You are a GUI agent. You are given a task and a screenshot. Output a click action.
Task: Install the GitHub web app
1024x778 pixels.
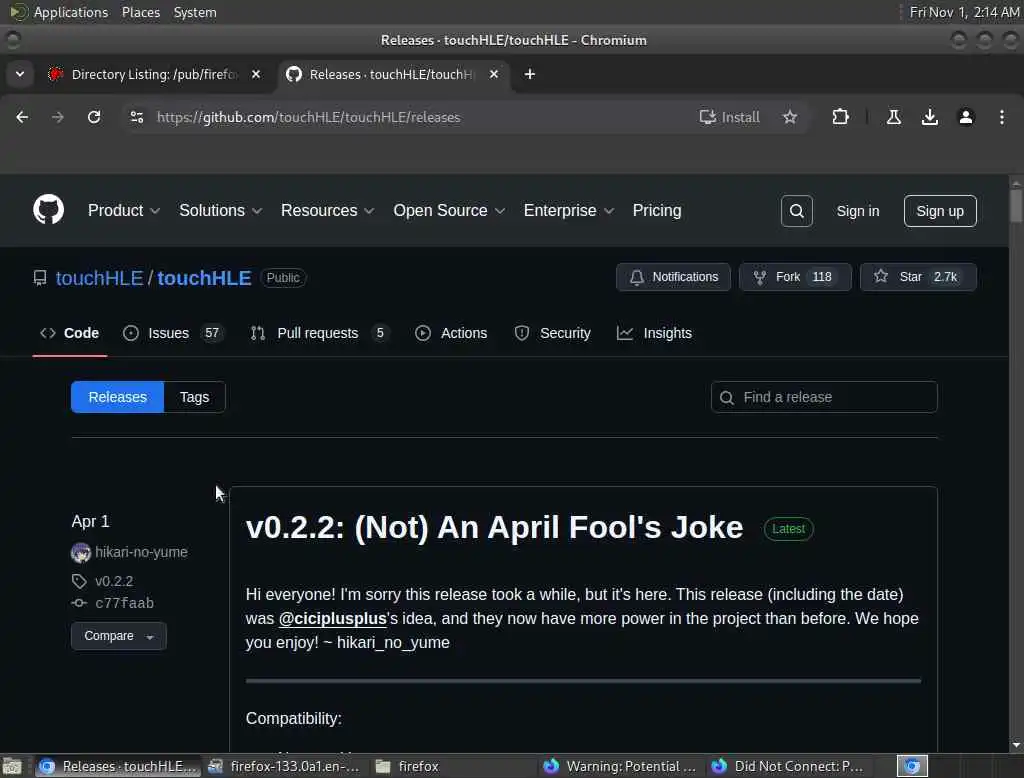click(x=729, y=117)
